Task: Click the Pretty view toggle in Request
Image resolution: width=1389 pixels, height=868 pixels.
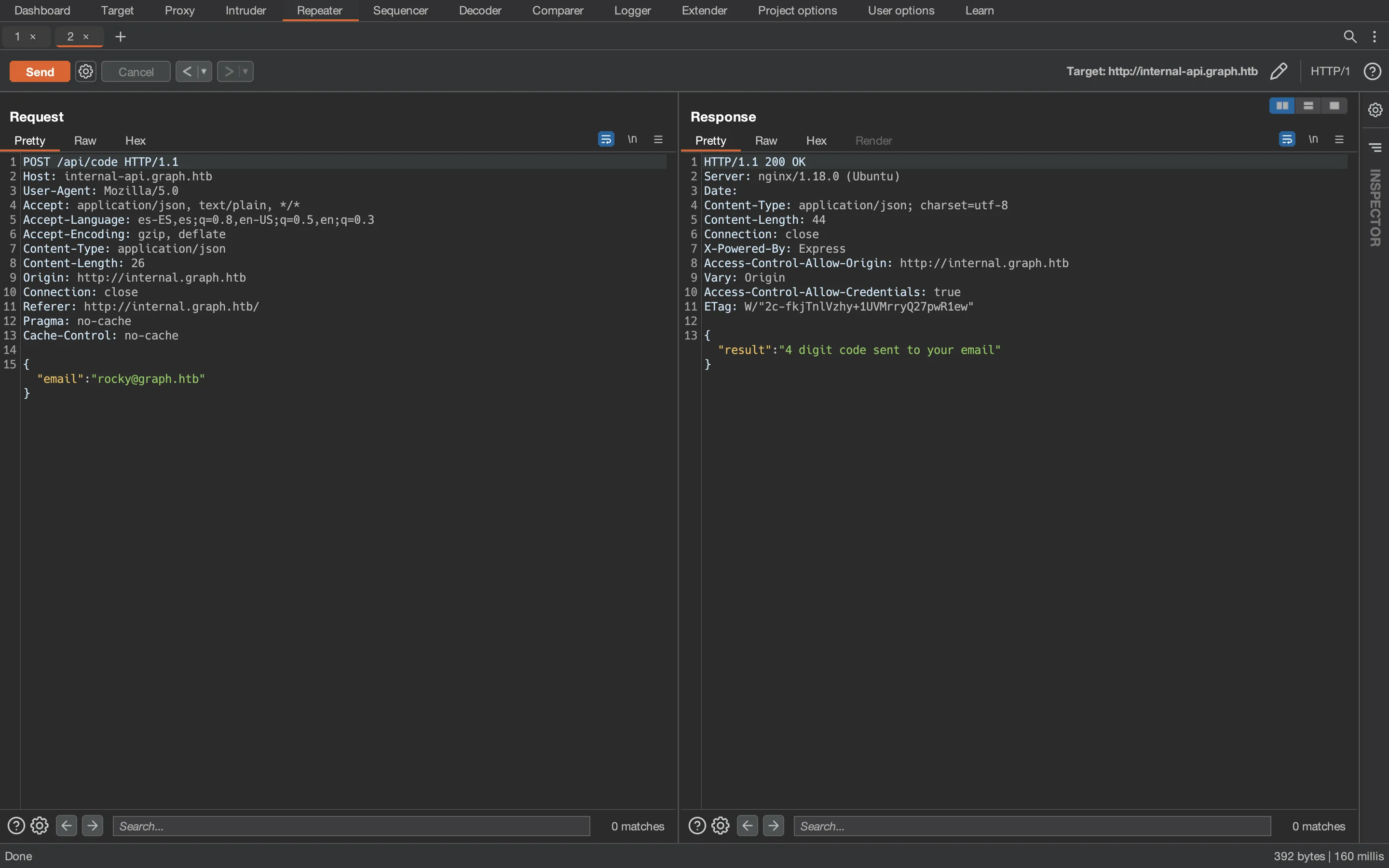Action: (x=29, y=140)
